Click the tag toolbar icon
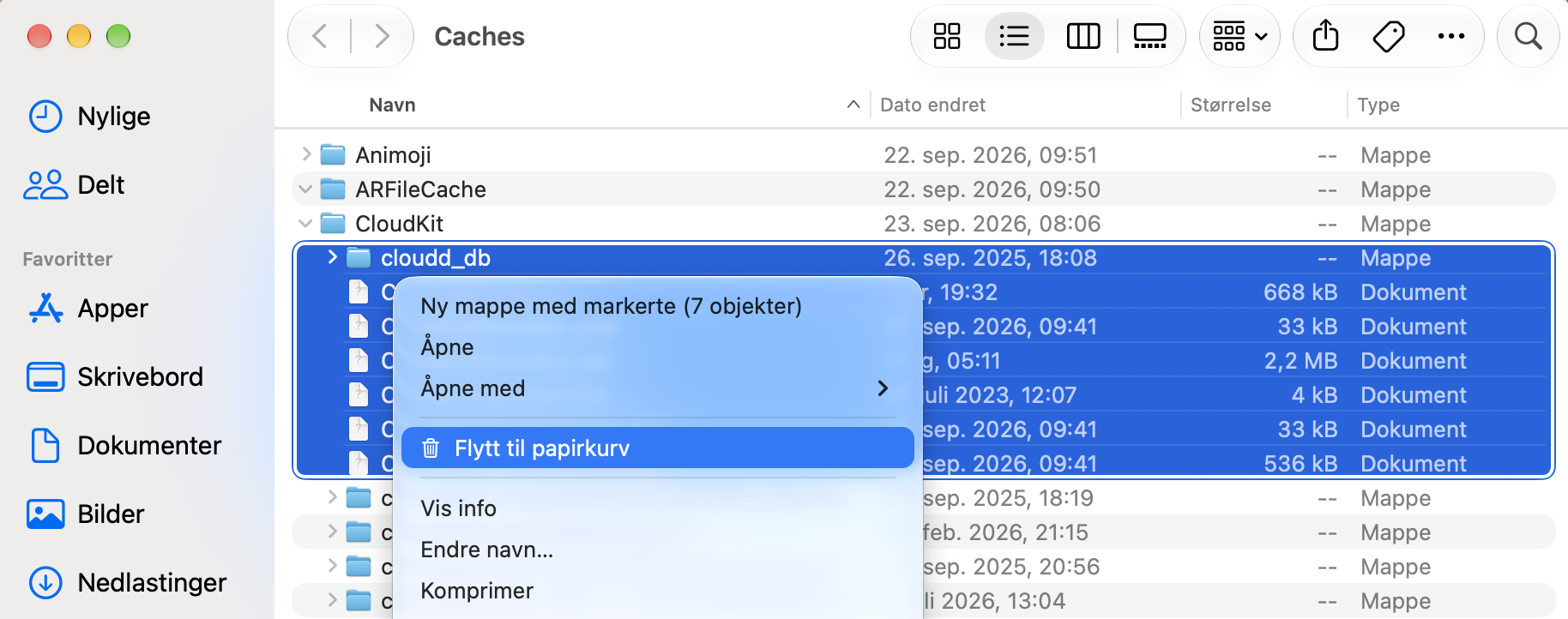This screenshot has height=619, width=1568. (1389, 36)
